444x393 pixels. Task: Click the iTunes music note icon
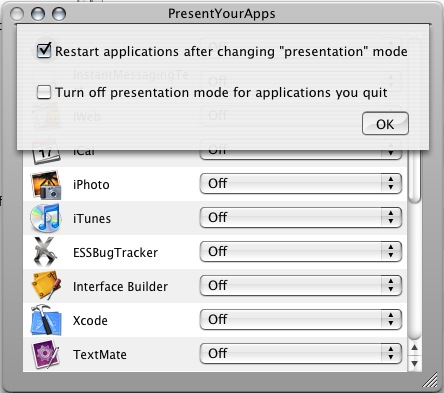coord(46,218)
